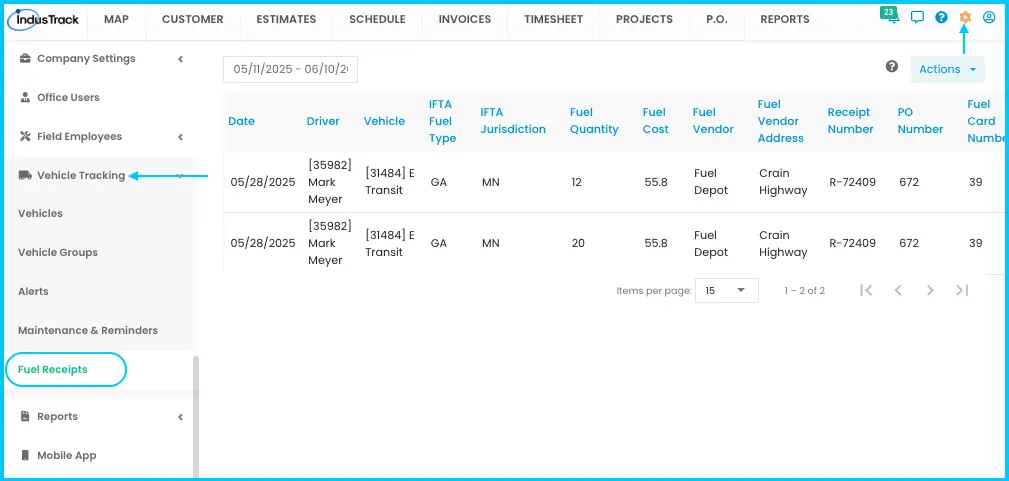Open the REPORTS tab in top navigation

point(785,19)
